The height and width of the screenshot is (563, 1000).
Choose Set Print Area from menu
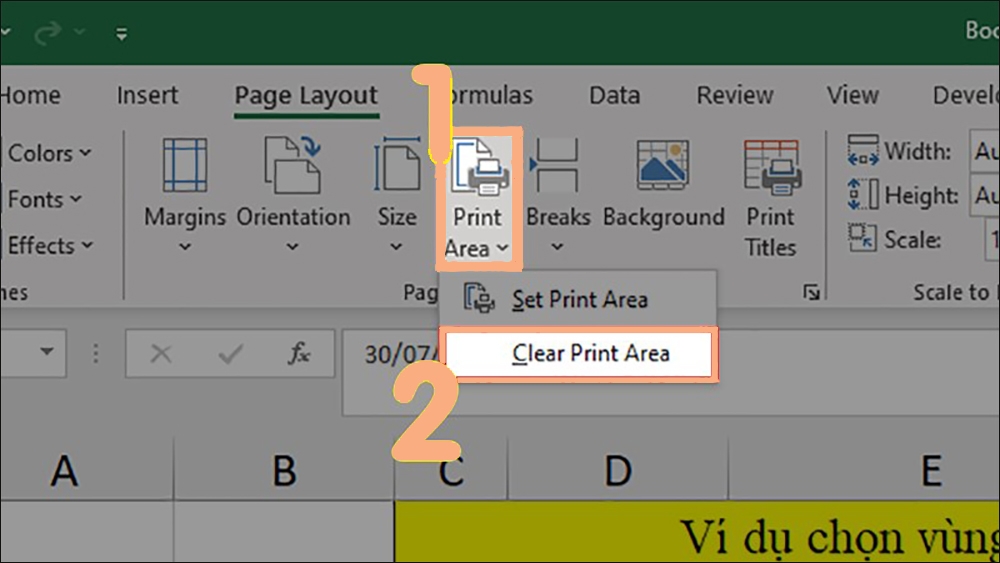[578, 299]
